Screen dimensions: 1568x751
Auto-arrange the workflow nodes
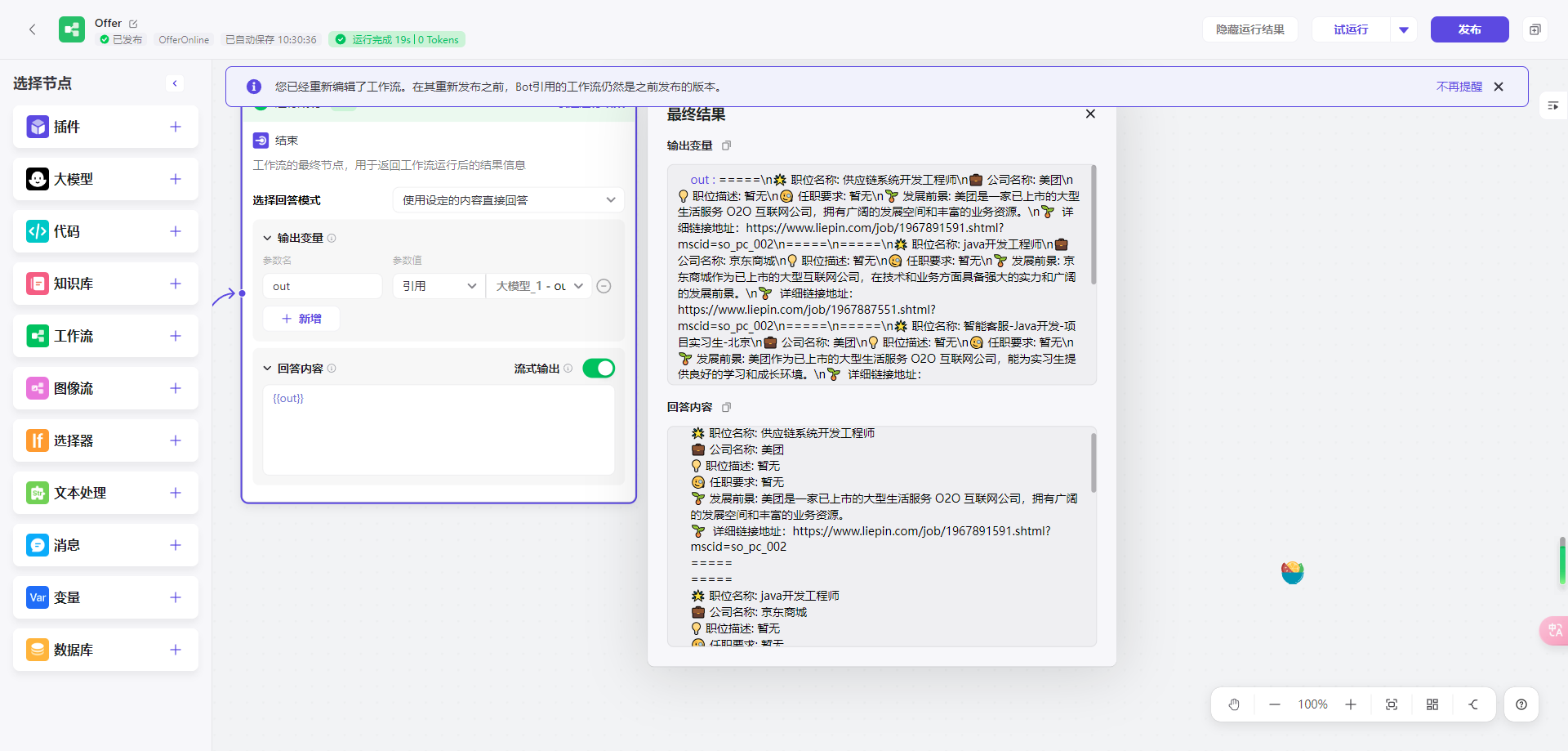[1432, 704]
